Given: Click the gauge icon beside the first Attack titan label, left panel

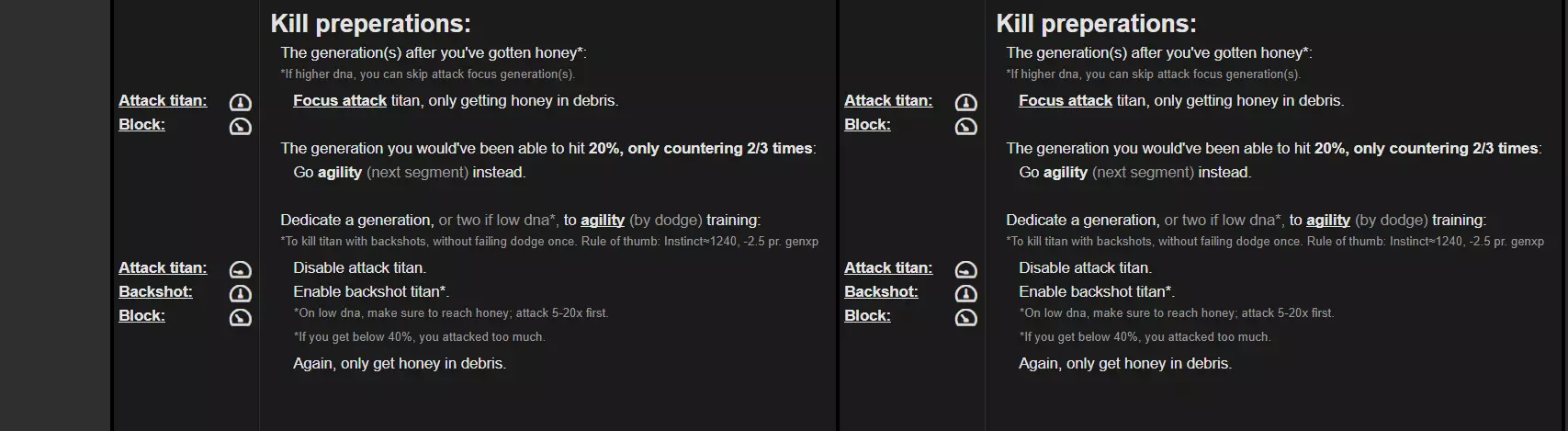Looking at the screenshot, I should coord(240,102).
